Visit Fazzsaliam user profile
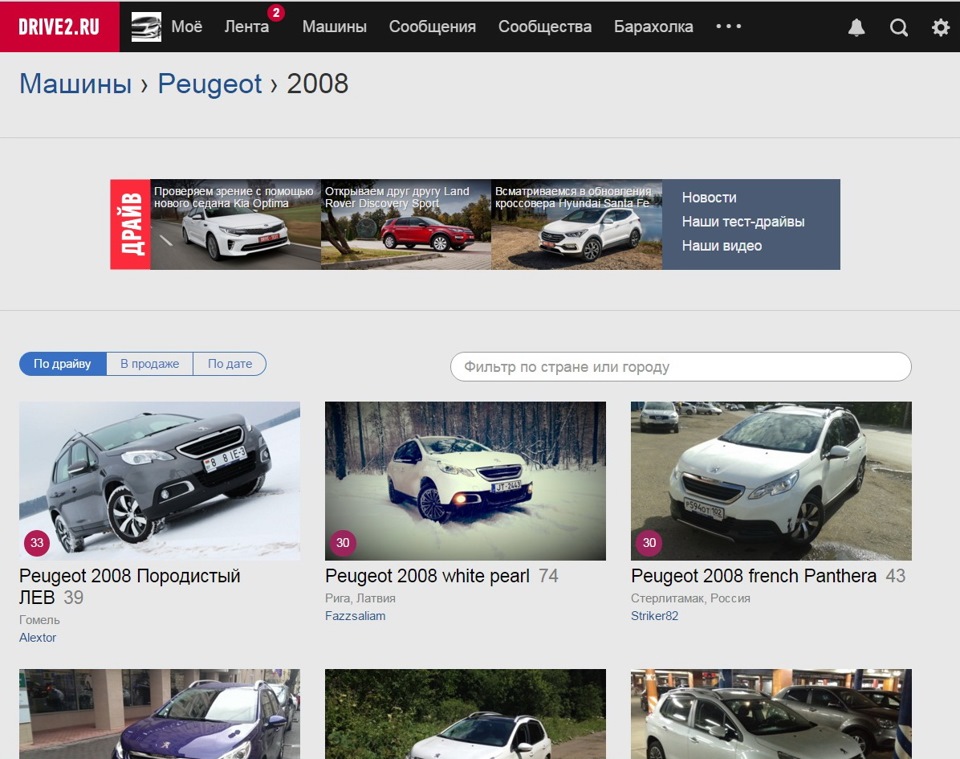This screenshot has height=759, width=960. coord(355,616)
